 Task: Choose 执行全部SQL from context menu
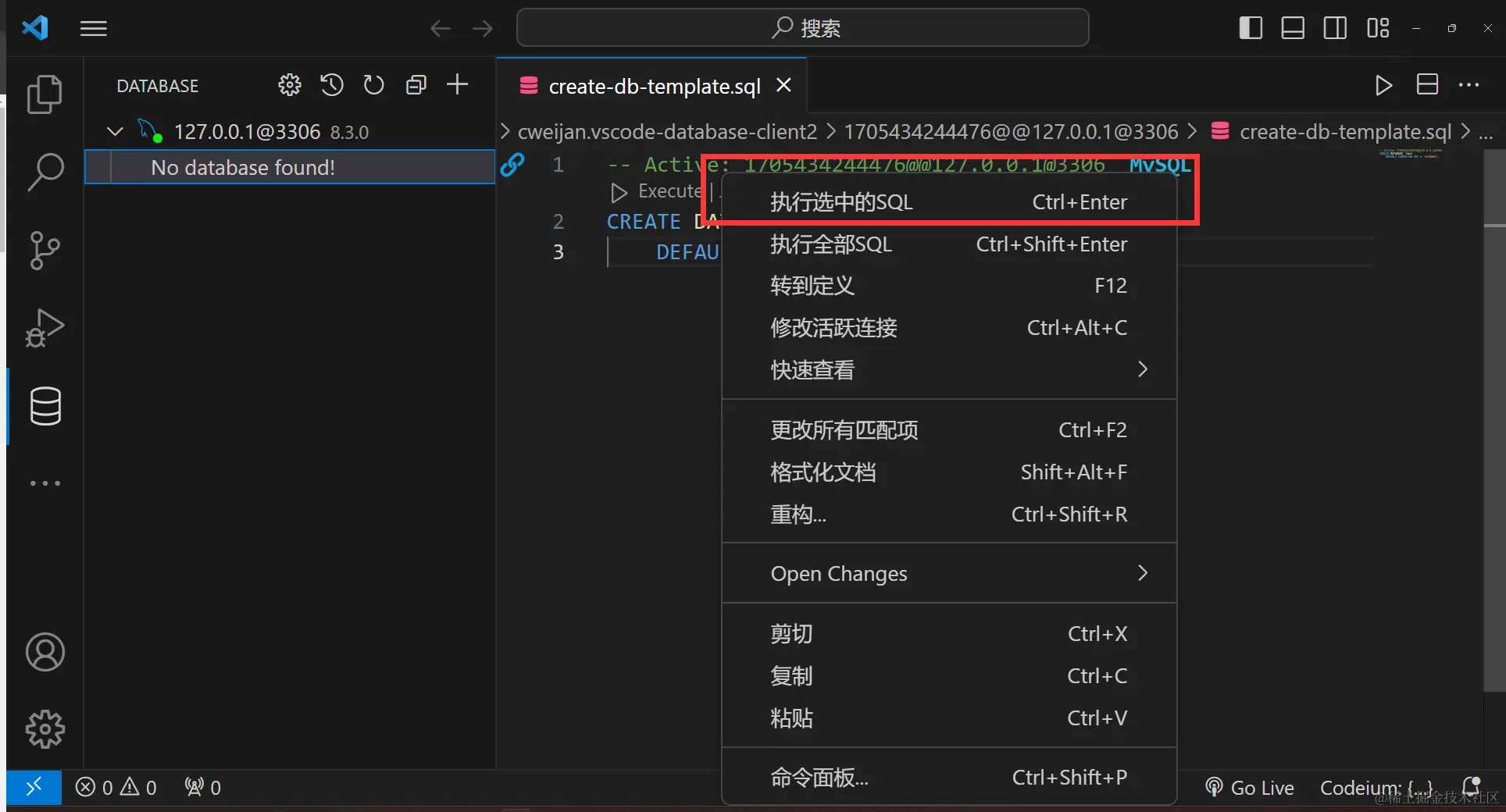[x=949, y=244]
